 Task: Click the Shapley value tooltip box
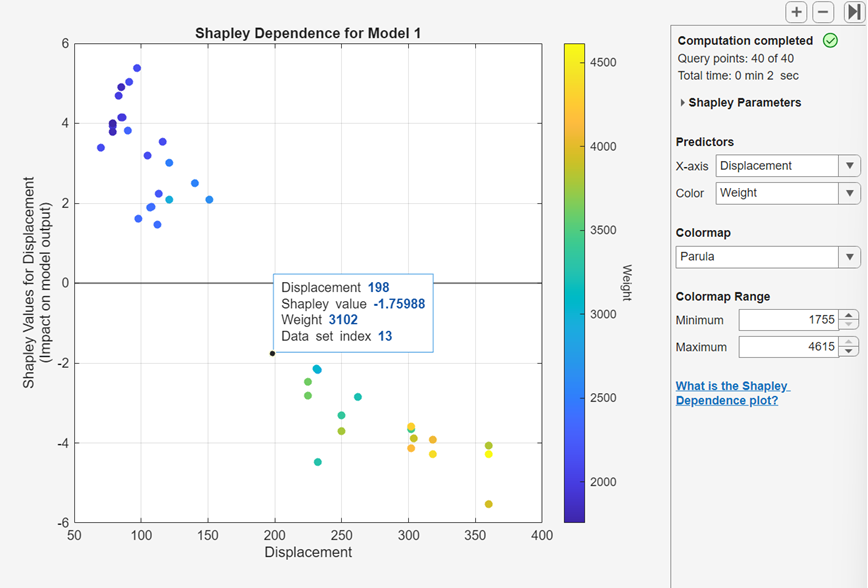click(x=352, y=312)
